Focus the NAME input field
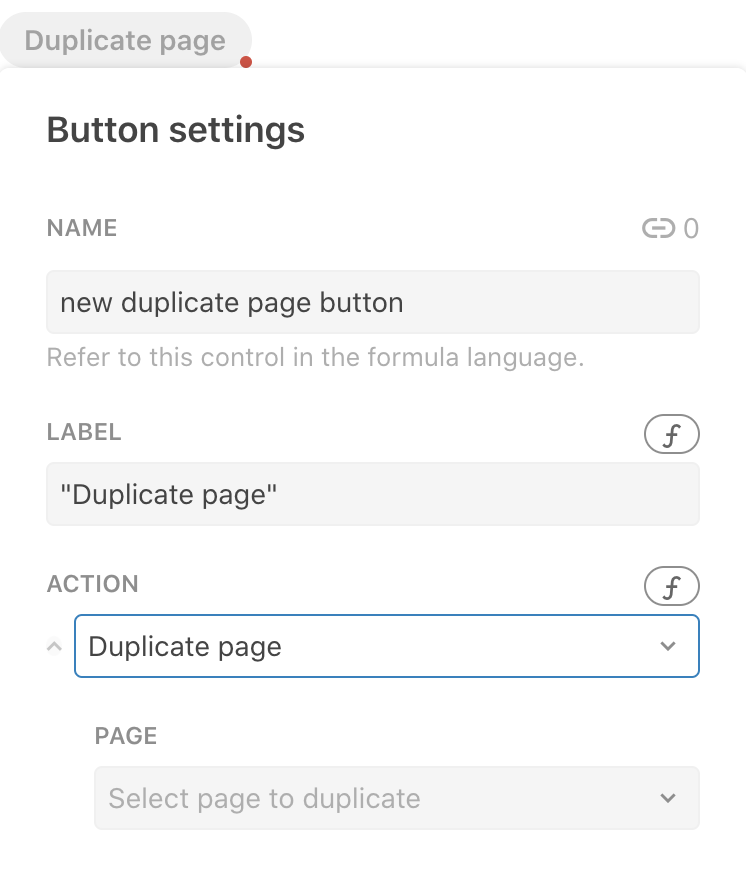Screen dimensions: 746x870 (x=373, y=302)
